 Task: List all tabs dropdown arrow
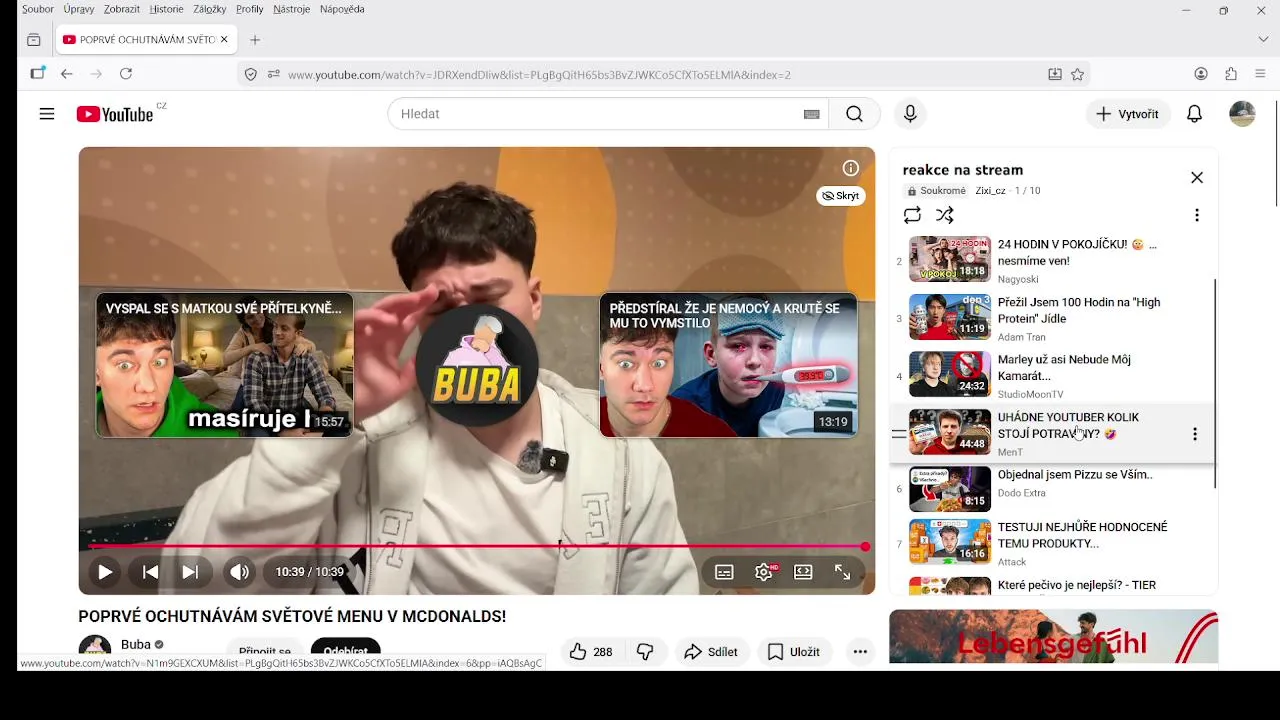[x=1263, y=40]
